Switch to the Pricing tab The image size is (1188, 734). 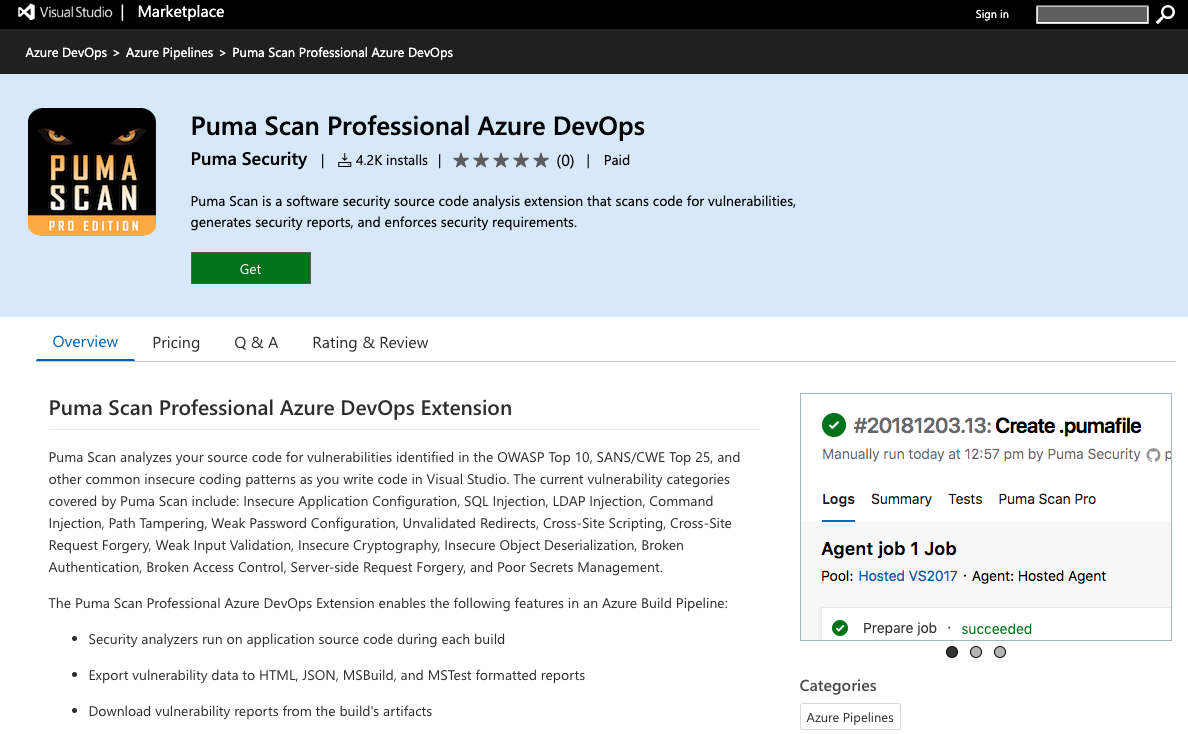coord(176,342)
